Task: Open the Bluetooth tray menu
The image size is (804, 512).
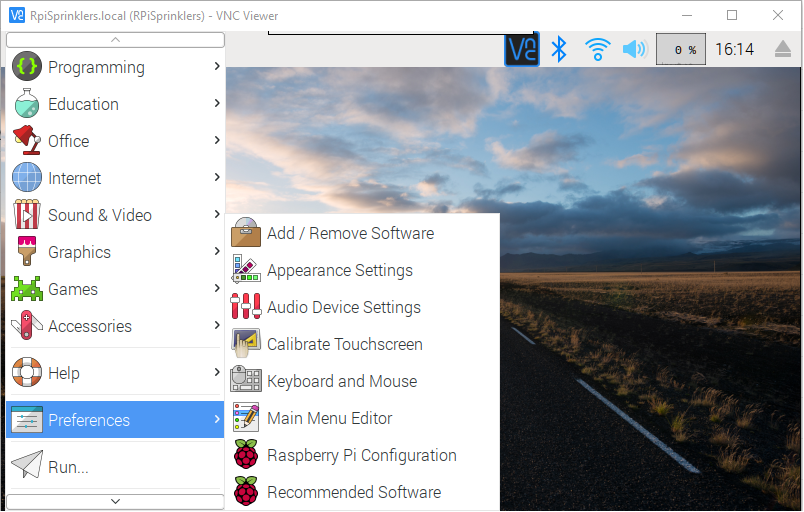Action: (560, 49)
